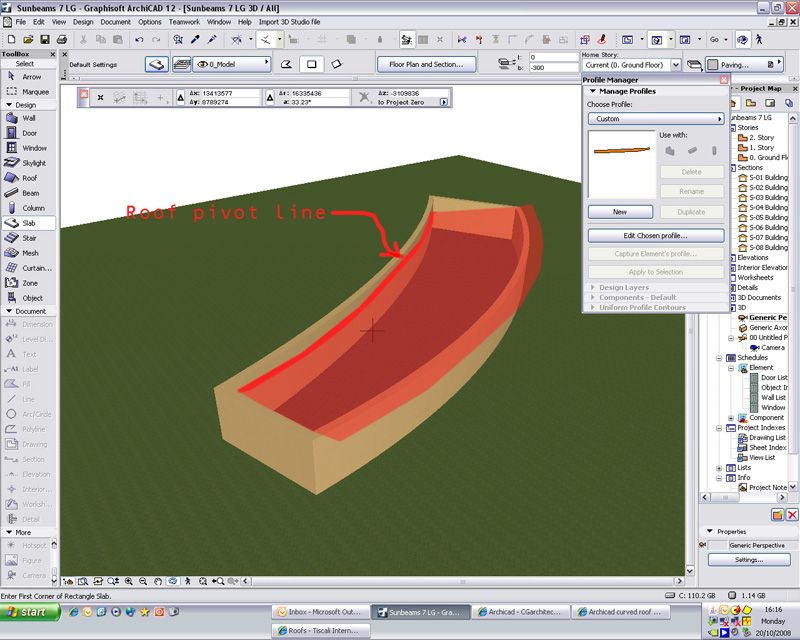This screenshot has width=800, height=640.
Task: Click the Windows start button
Action: (30, 612)
